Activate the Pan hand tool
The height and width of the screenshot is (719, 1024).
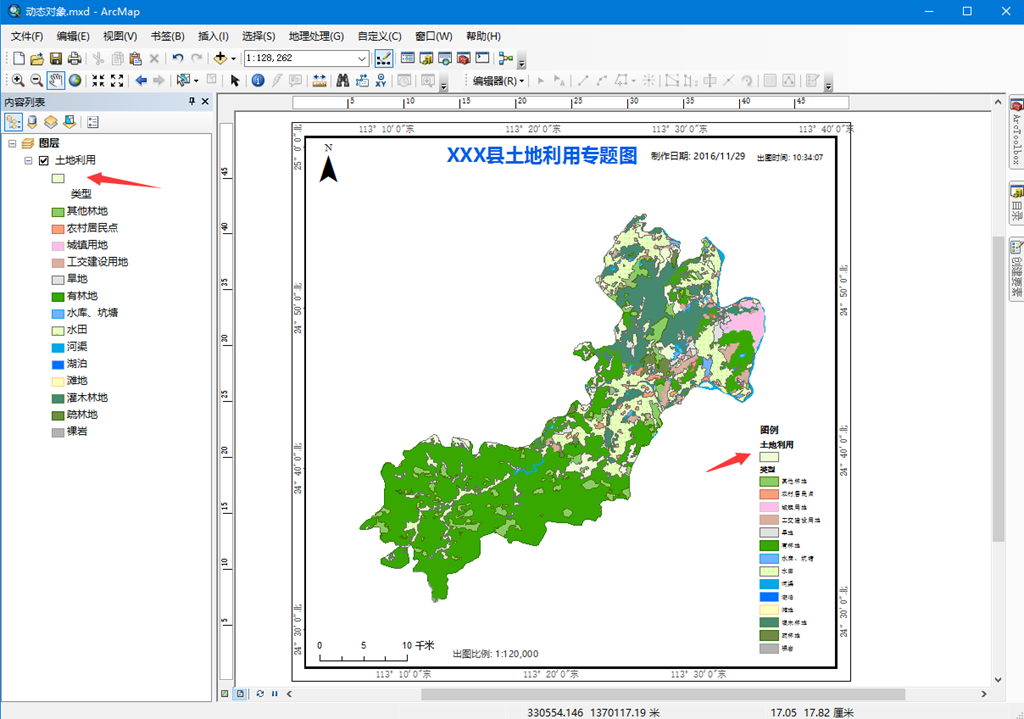click(56, 81)
